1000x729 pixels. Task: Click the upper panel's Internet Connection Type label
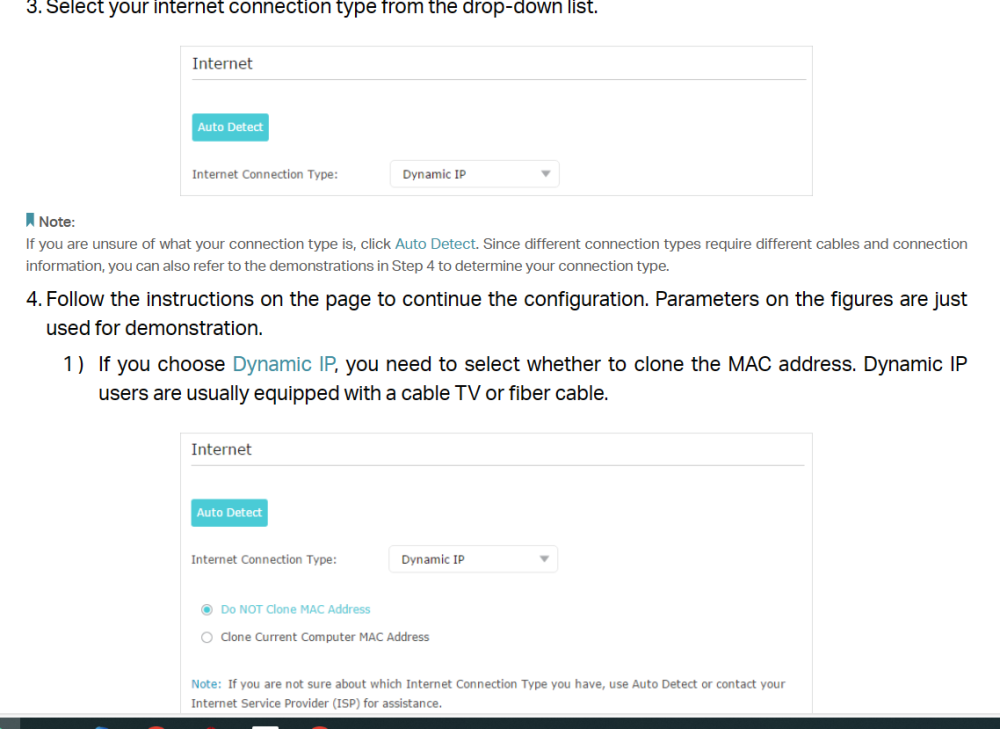click(265, 174)
